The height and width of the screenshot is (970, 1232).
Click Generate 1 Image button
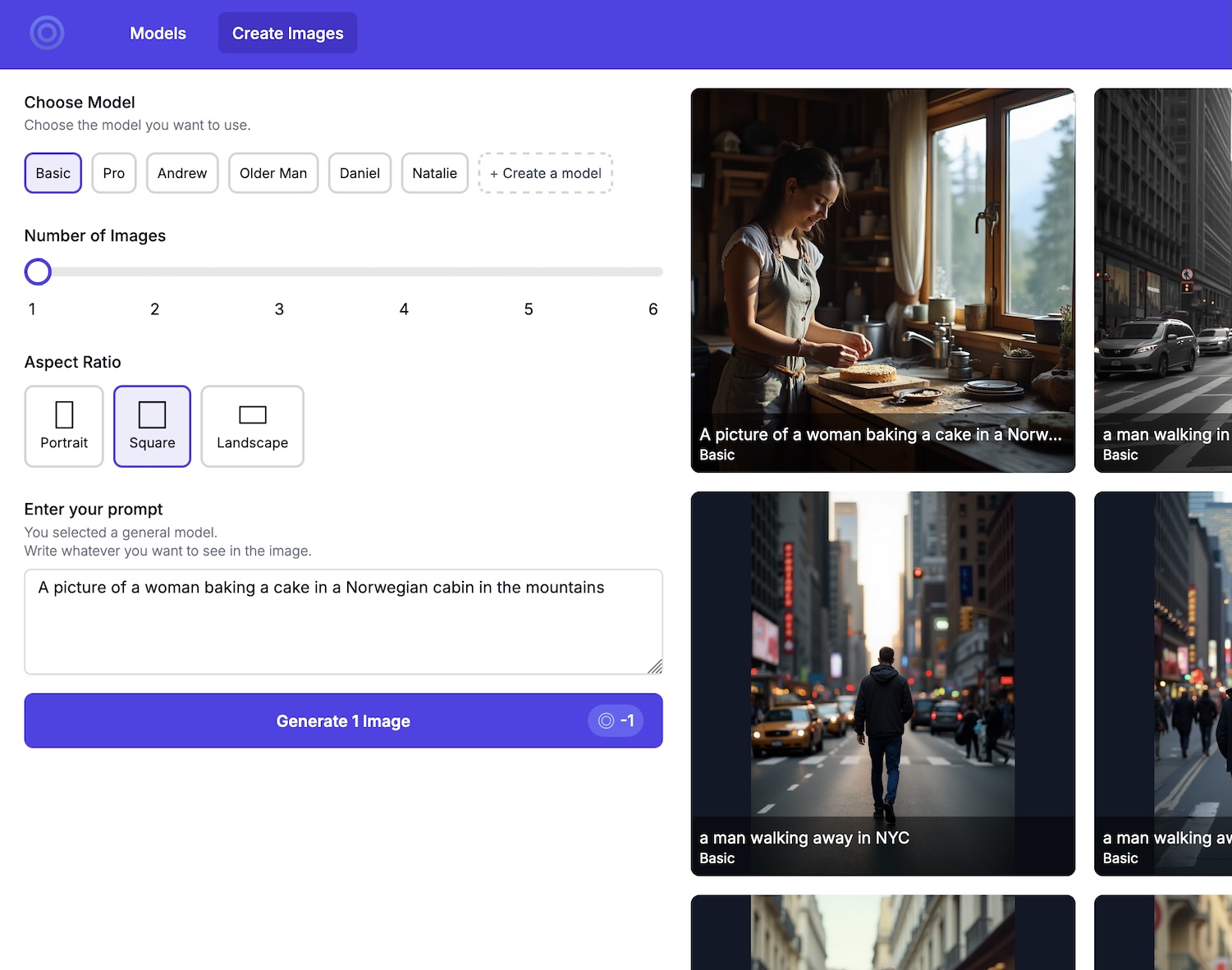tap(343, 721)
